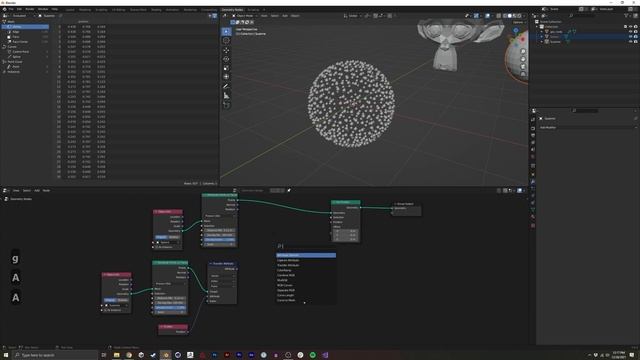Open Spotify from the taskbar
Viewport: 640px width, 360px height.
click(313, 355)
